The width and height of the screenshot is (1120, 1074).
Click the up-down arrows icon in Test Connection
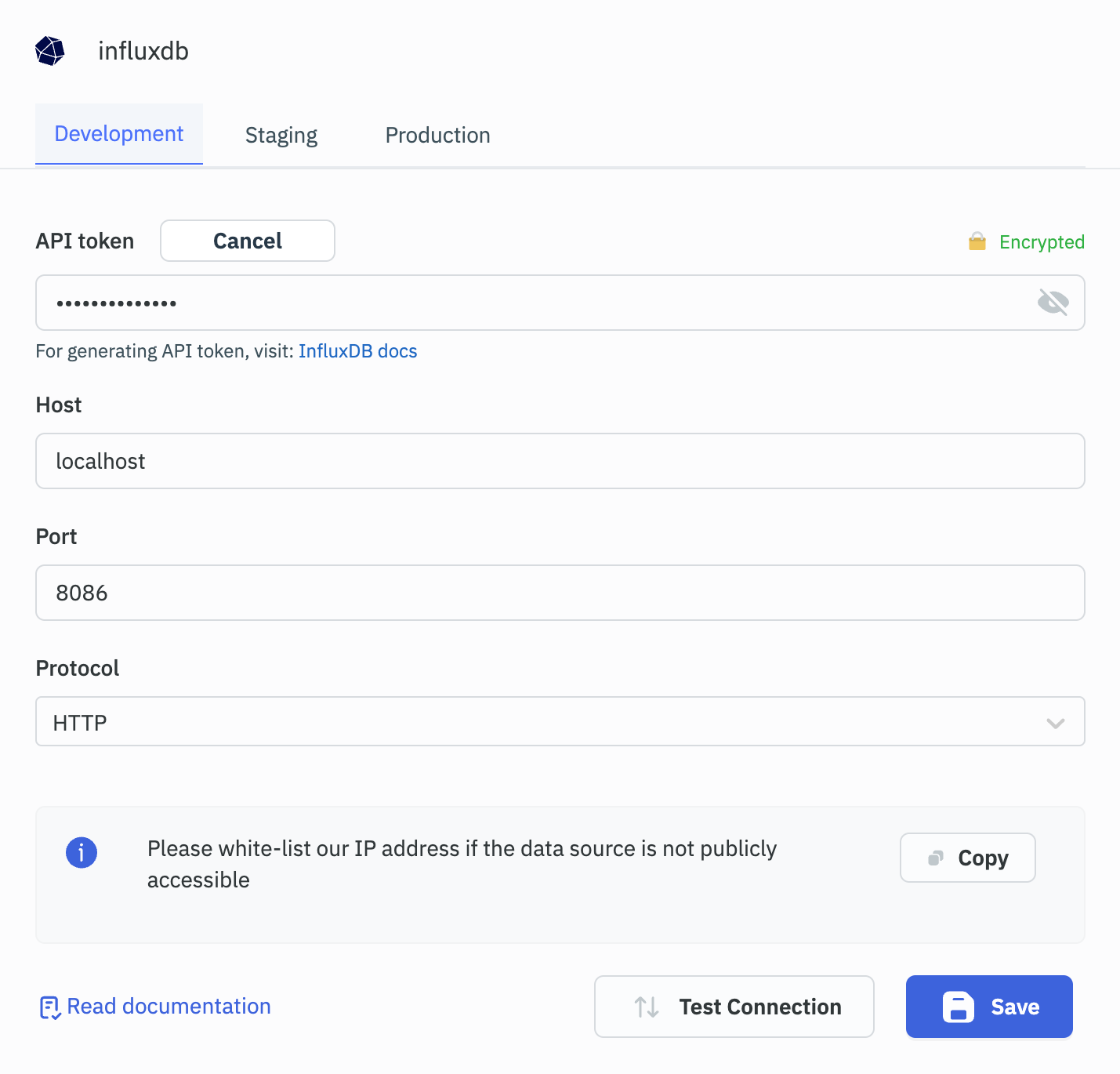coord(647,1007)
